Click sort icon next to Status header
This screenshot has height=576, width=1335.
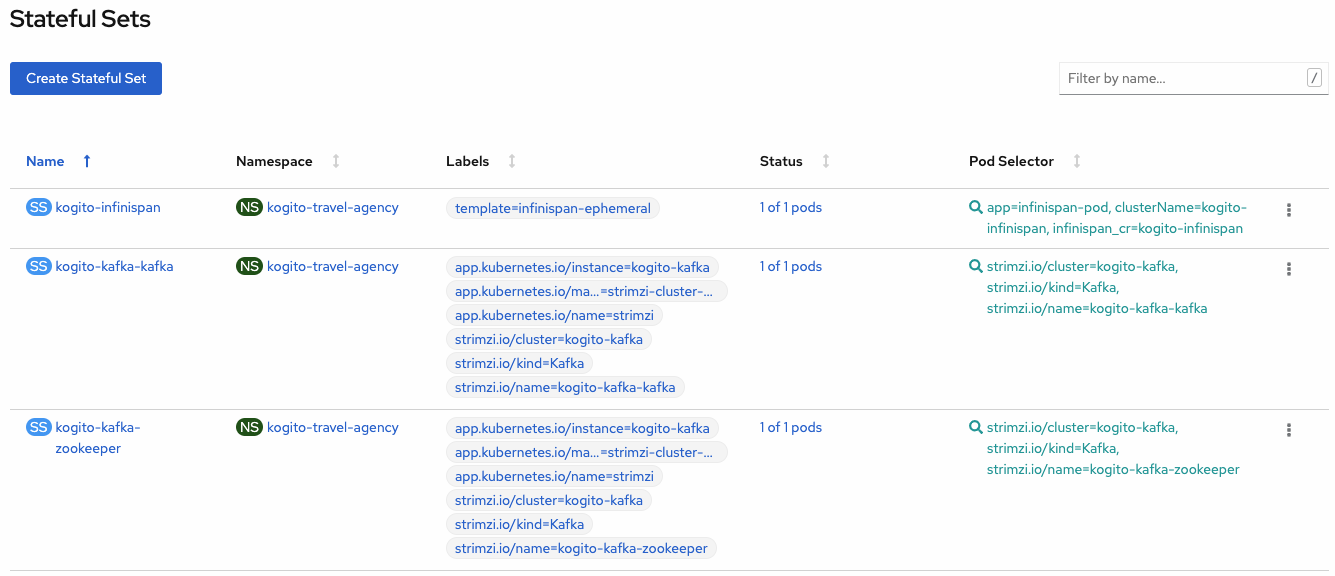click(826, 161)
